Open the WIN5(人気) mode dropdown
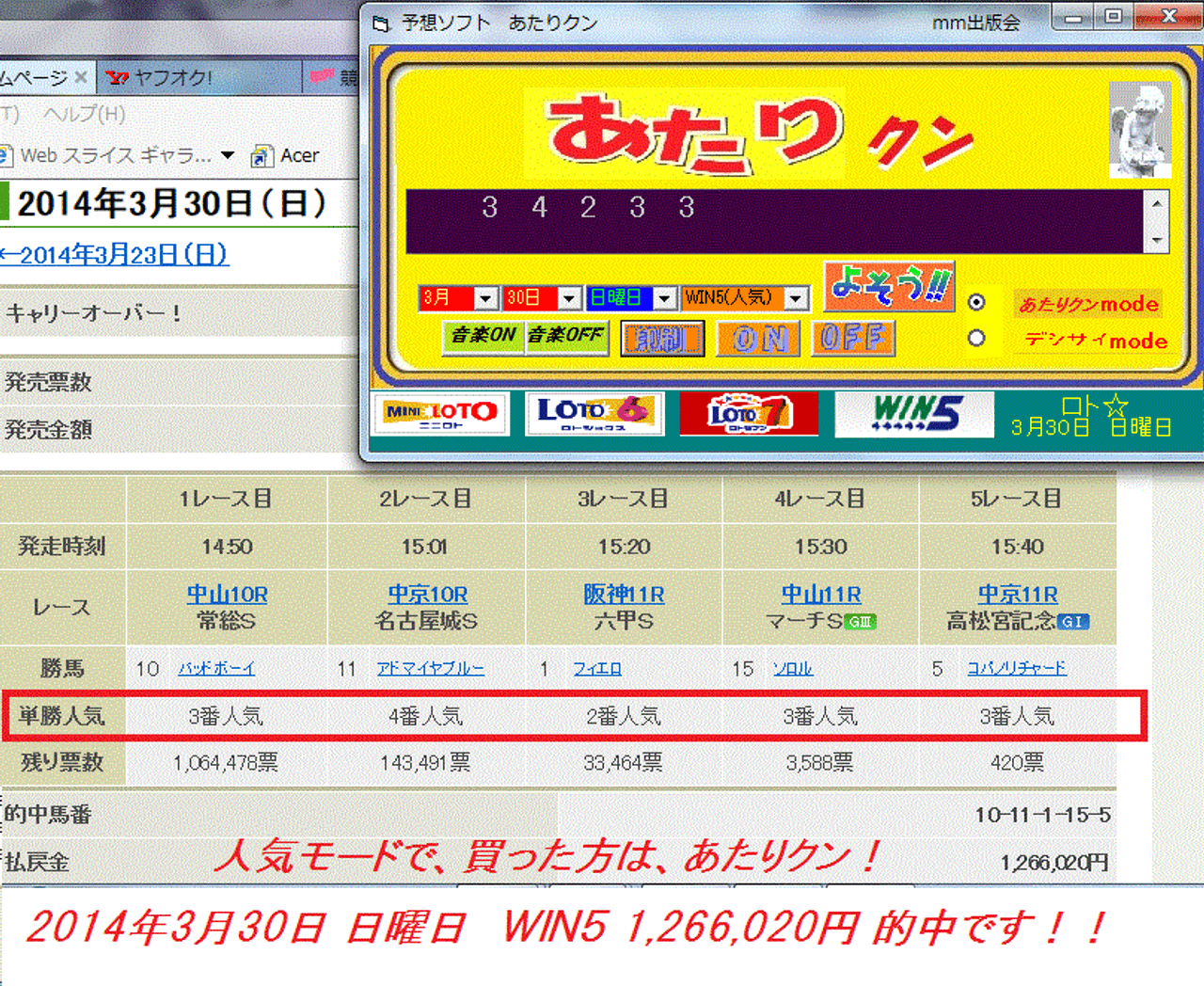The width and height of the screenshot is (1204, 986). point(796,298)
